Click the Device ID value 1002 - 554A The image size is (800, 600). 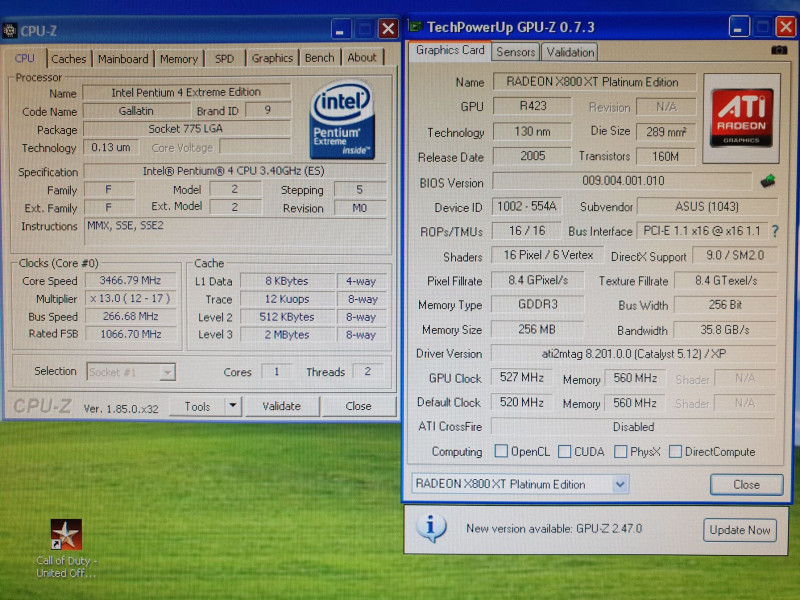pos(527,207)
